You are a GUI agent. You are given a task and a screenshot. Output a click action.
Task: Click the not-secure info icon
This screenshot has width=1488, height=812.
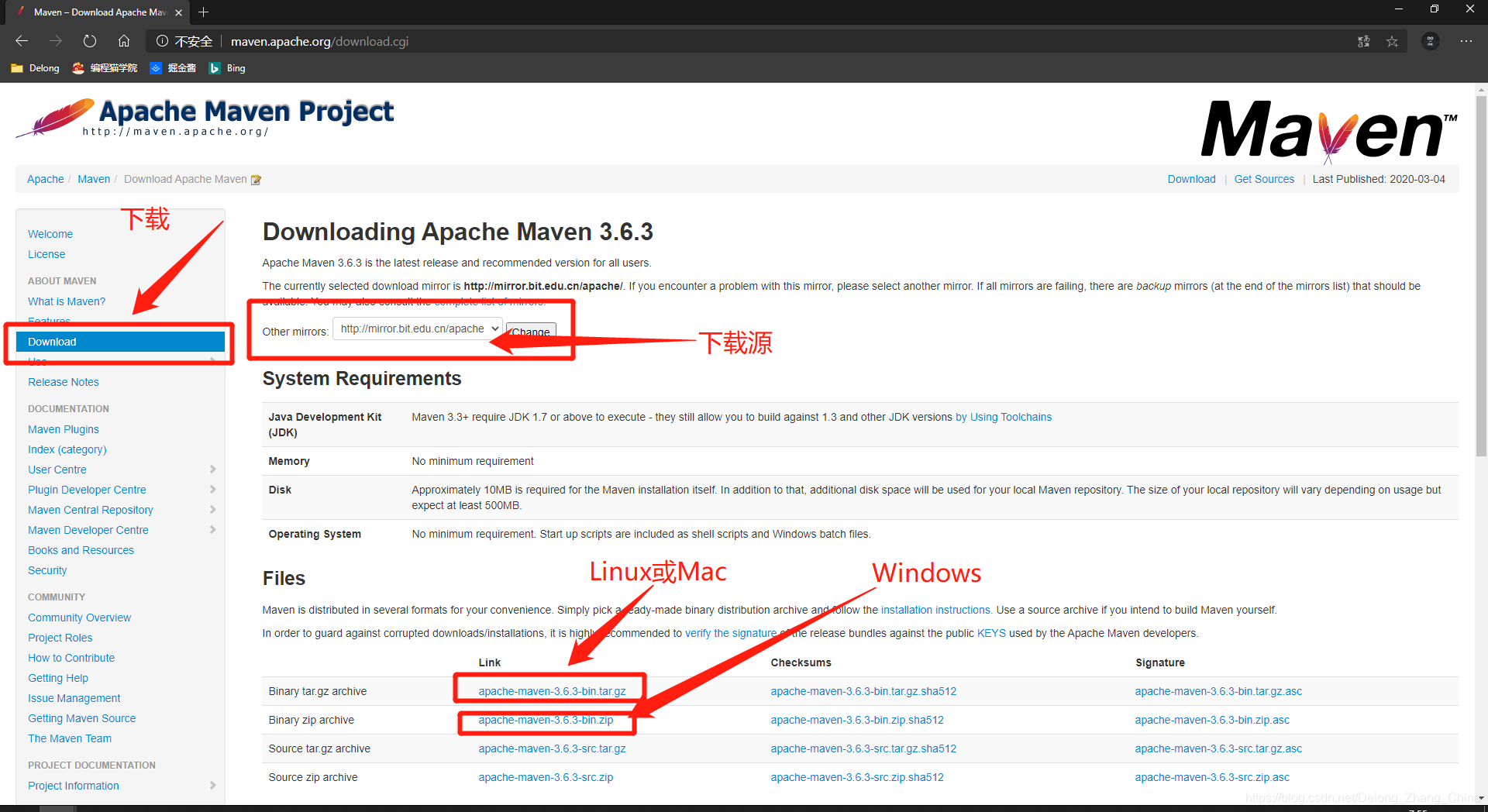(162, 41)
